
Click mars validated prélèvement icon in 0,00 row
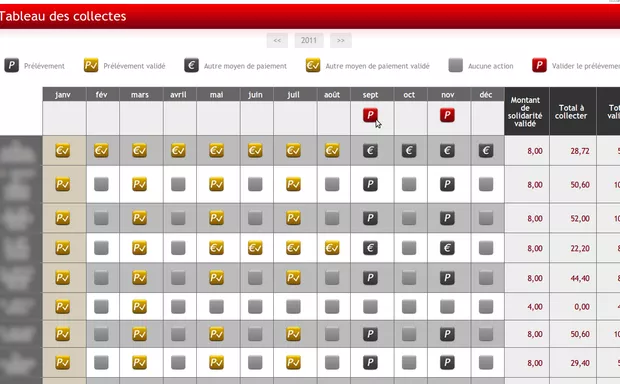click(x=140, y=306)
